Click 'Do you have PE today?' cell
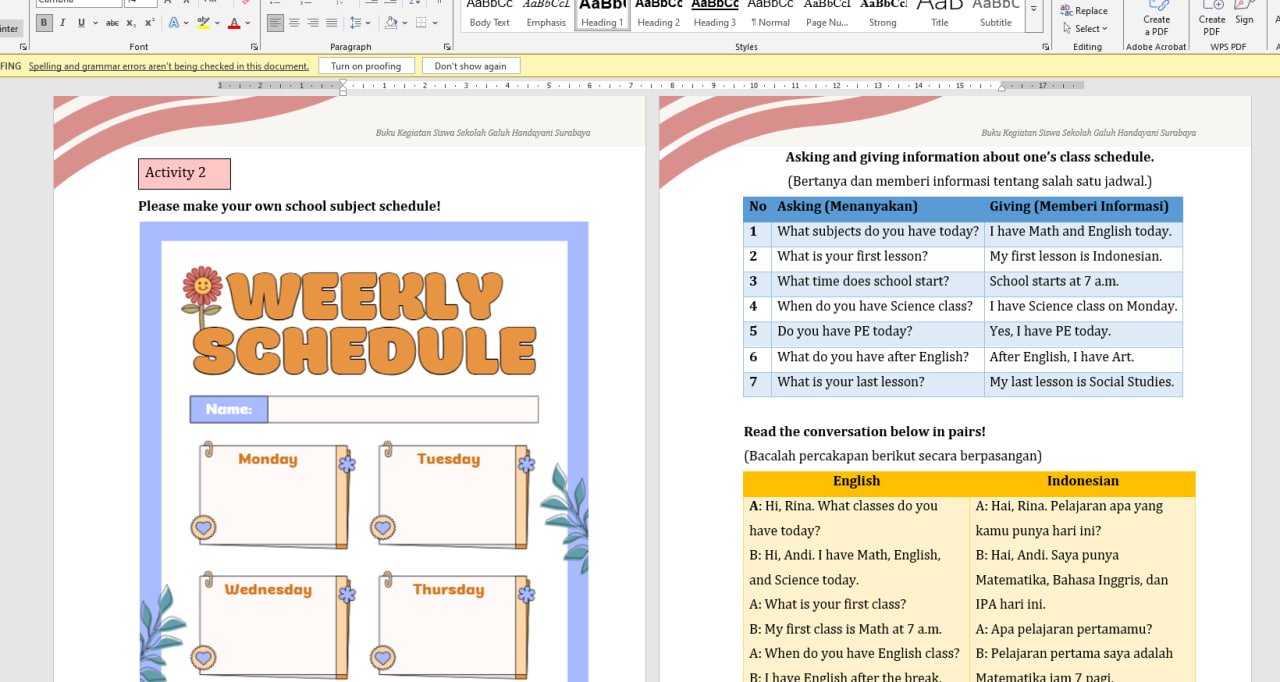This screenshot has height=682, width=1280. click(878, 332)
